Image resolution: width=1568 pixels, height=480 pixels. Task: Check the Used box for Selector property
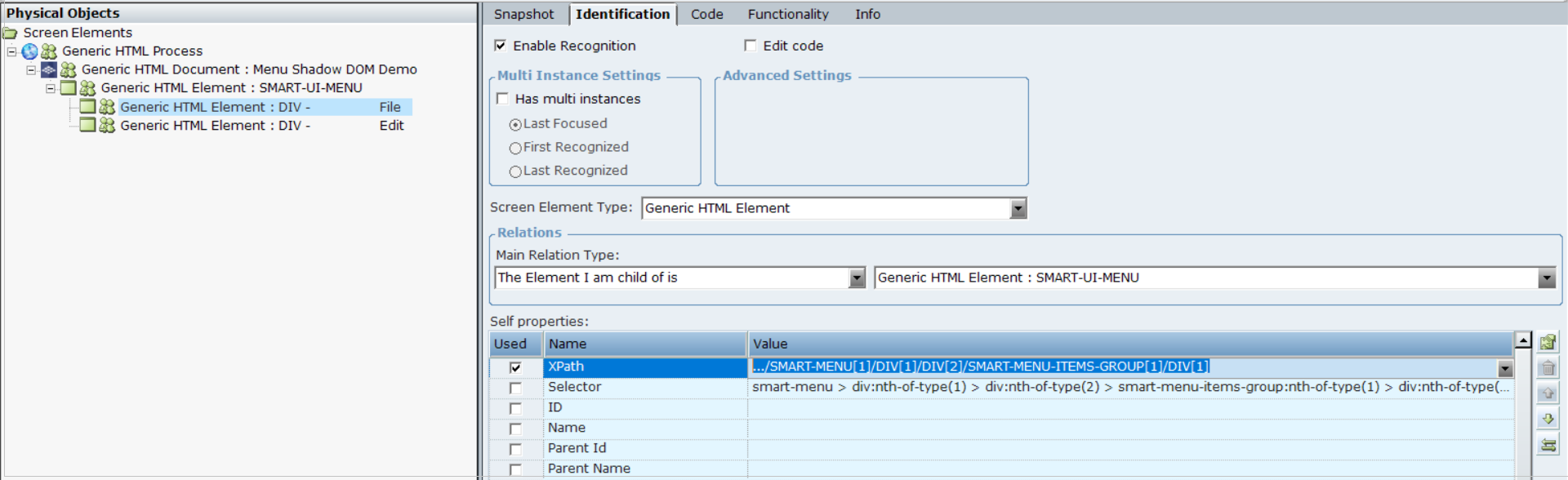pos(515,388)
